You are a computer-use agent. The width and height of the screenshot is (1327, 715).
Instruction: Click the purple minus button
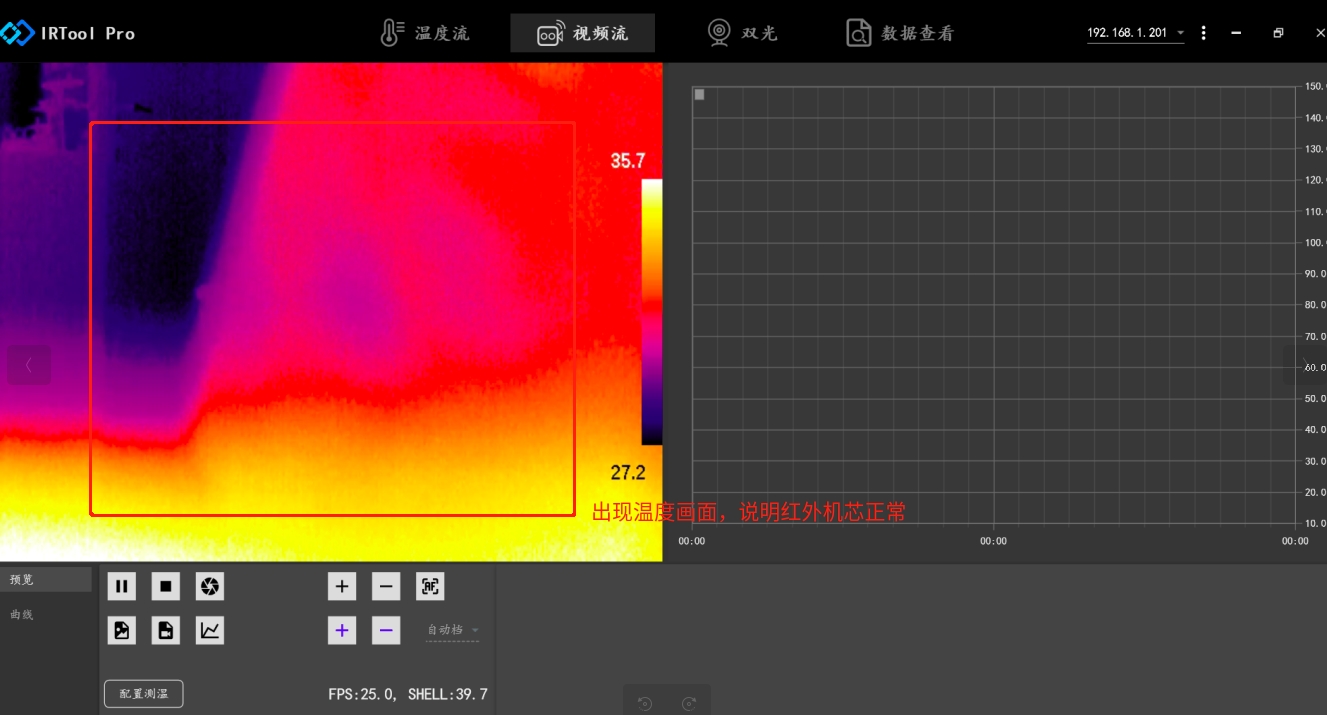coord(386,630)
